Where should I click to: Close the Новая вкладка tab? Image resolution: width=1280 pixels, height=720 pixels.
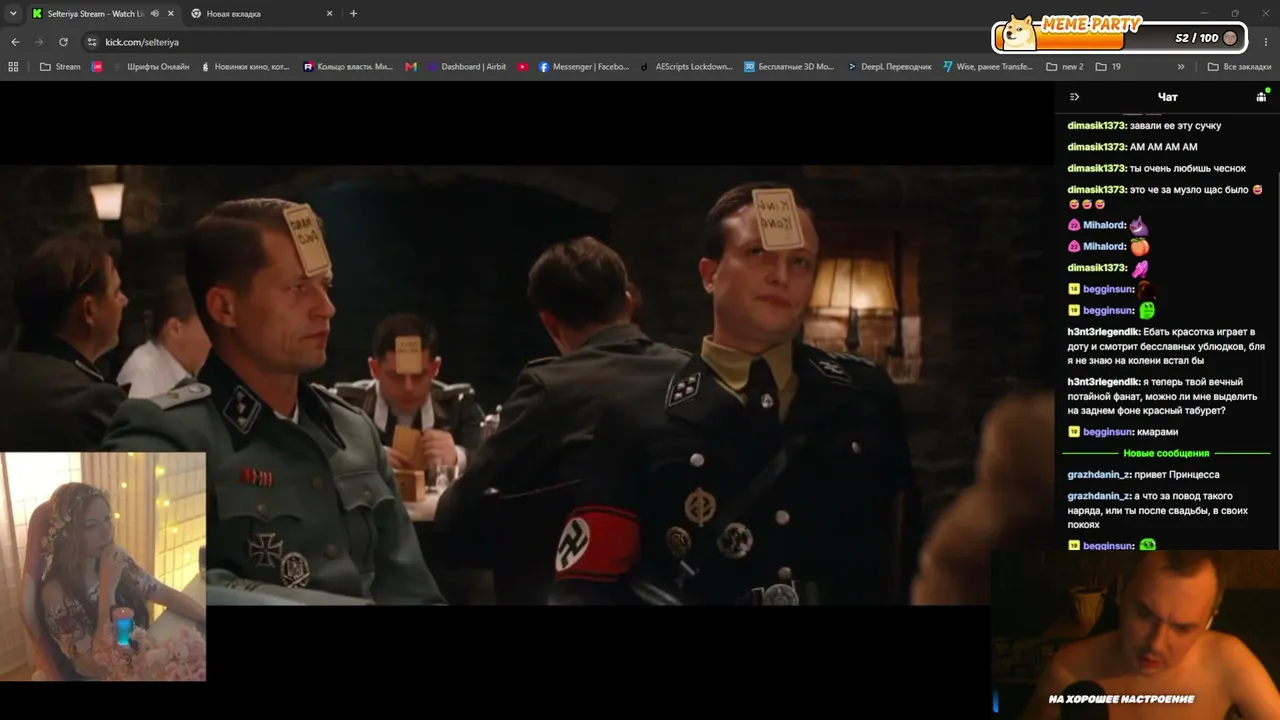(x=330, y=14)
